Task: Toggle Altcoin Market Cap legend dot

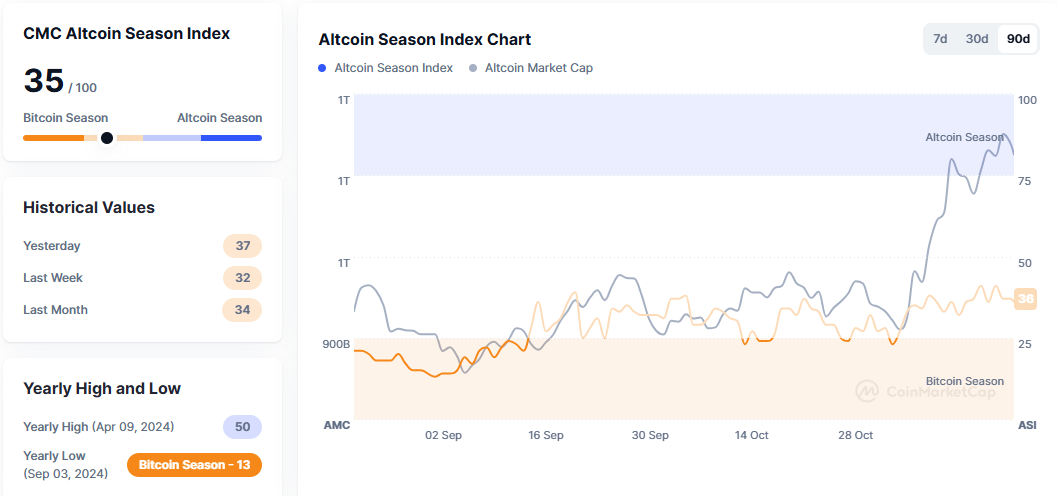Action: (472, 68)
